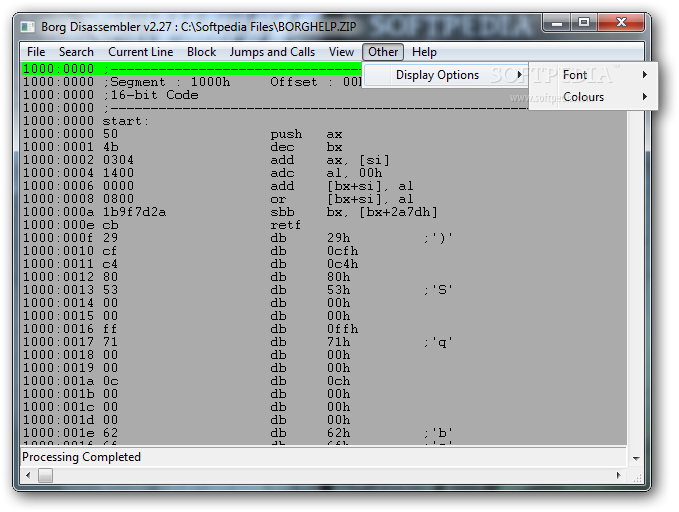679x512 pixels.
Task: Select the 'db 0ffh' line
Action: pos(324,329)
